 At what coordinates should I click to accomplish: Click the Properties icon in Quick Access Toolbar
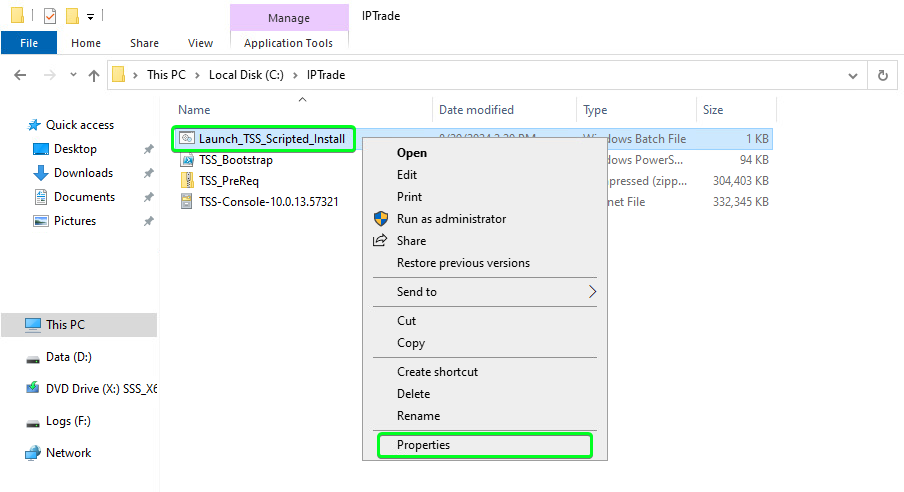coord(50,16)
